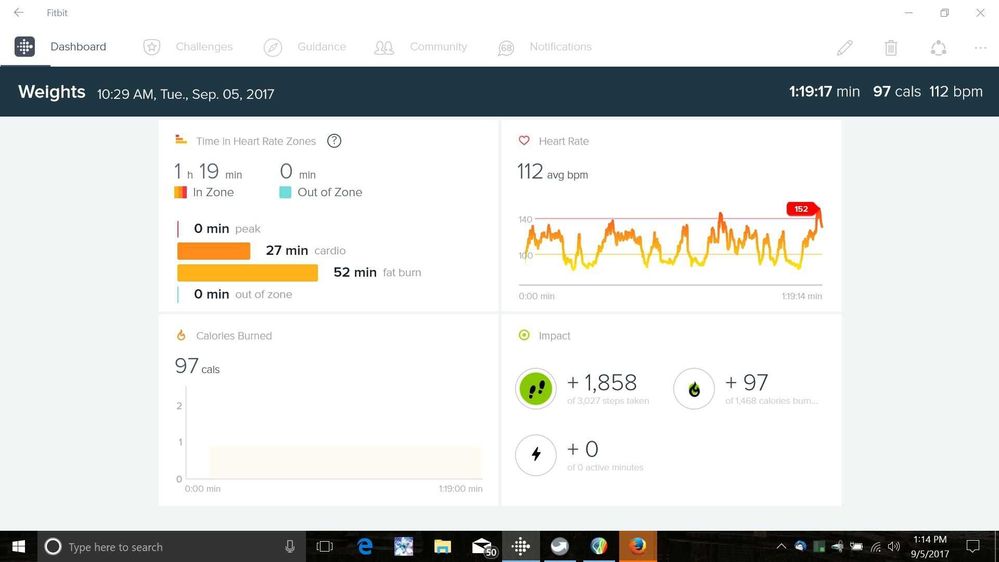Click the taskbar microphone icon
The width and height of the screenshot is (999, 562).
pyautogui.click(x=290, y=547)
